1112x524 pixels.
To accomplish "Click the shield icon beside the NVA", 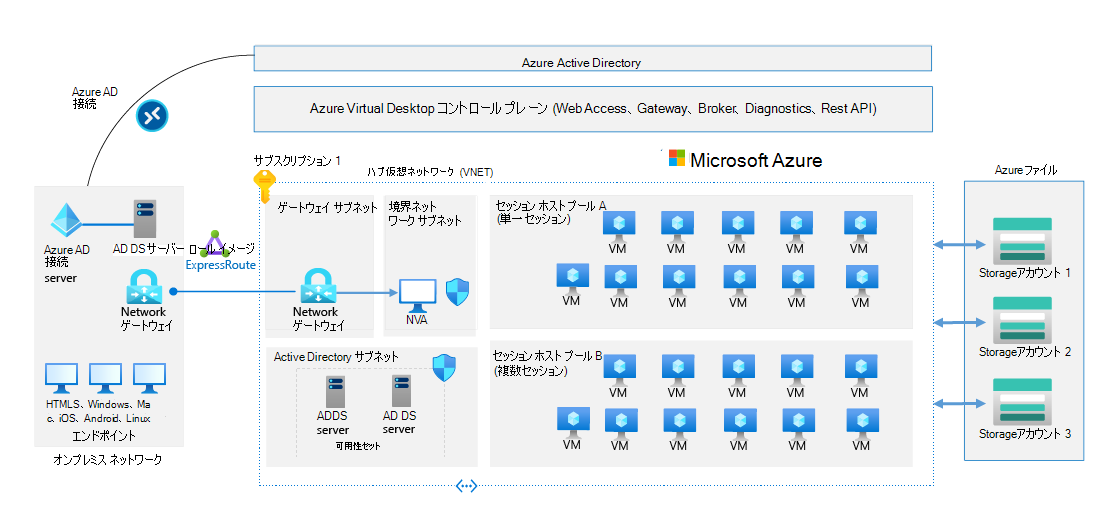I will pyautogui.click(x=457, y=291).
